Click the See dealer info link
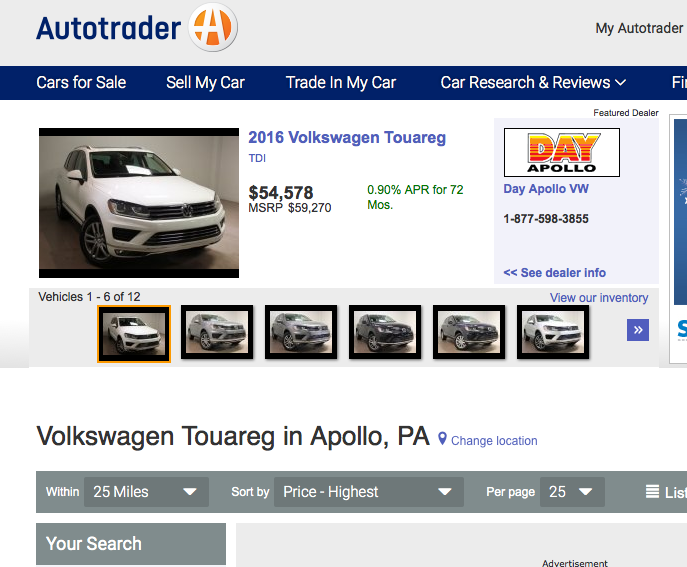 click(554, 273)
